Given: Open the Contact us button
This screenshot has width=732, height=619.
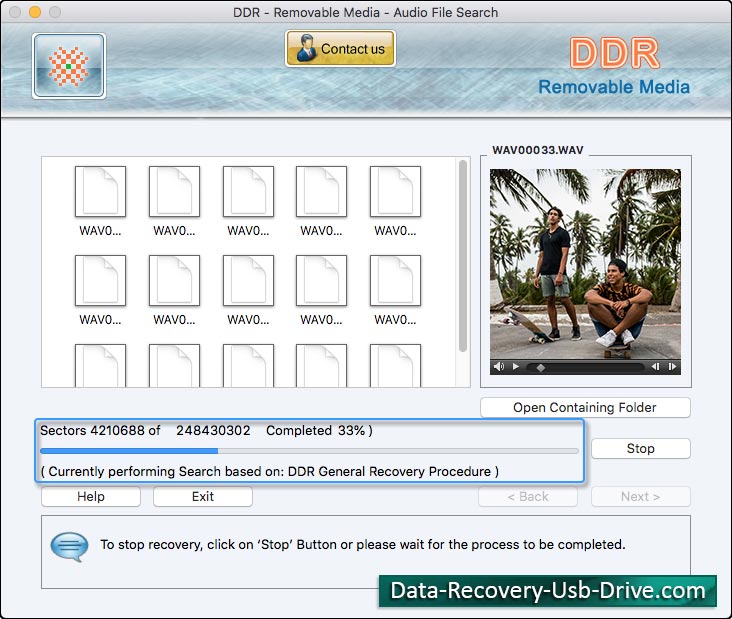Looking at the screenshot, I should [340, 49].
